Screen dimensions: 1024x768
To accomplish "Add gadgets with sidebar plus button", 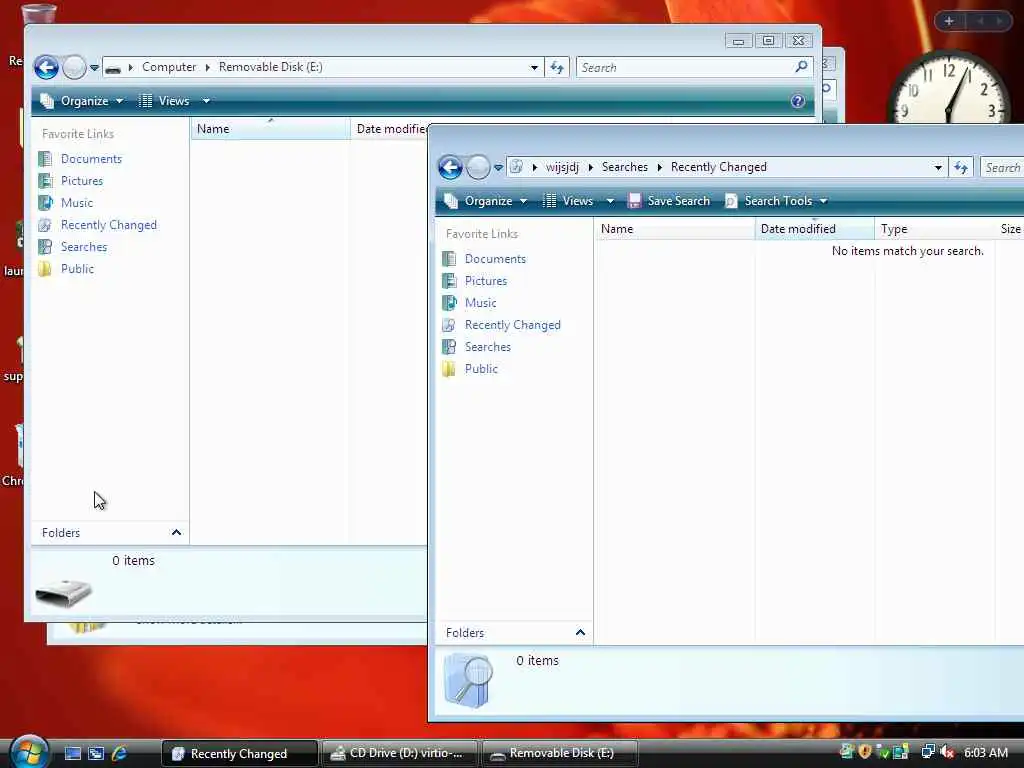I will [x=949, y=21].
